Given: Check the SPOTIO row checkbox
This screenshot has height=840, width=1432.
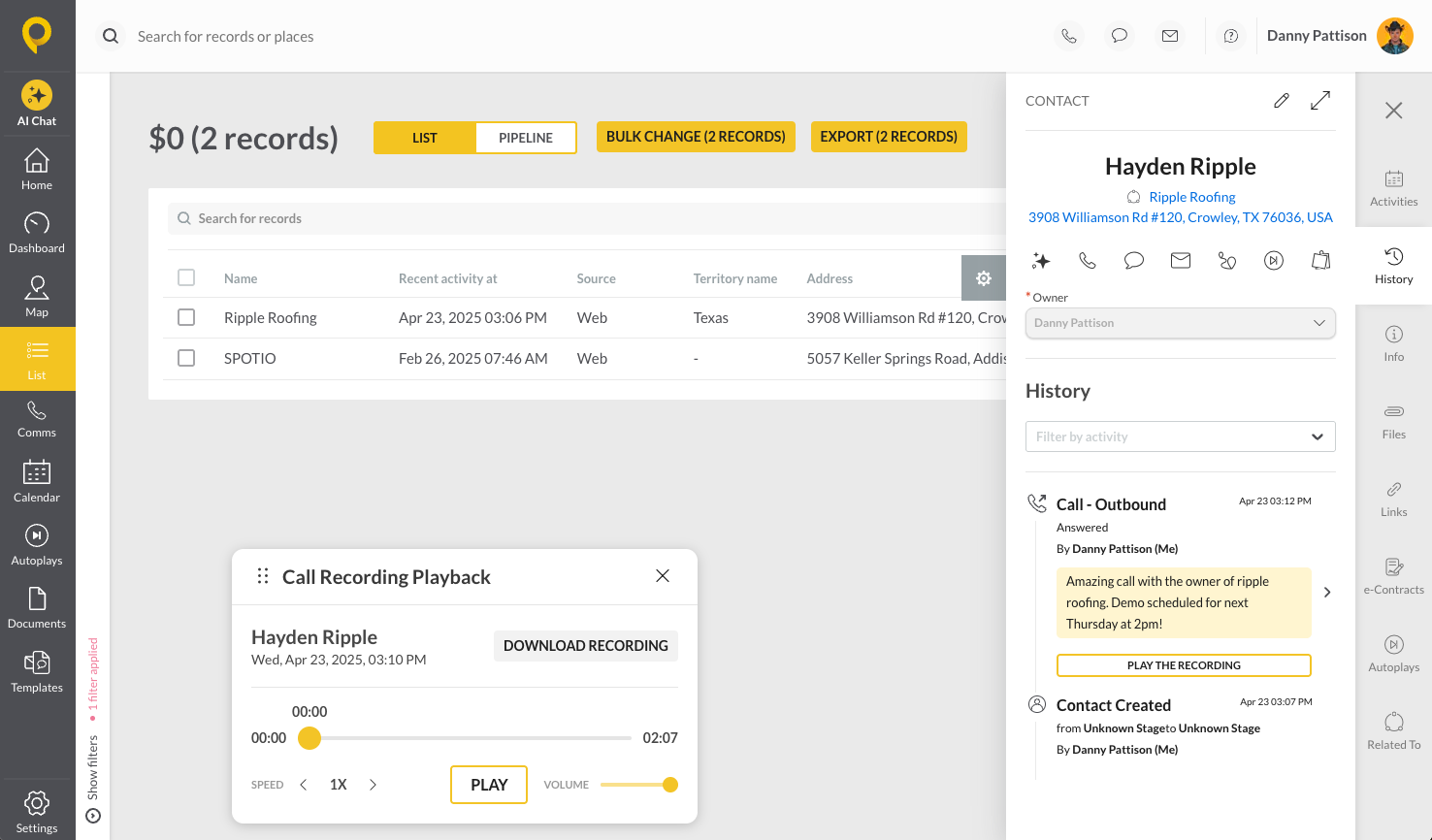Looking at the screenshot, I should (x=186, y=358).
